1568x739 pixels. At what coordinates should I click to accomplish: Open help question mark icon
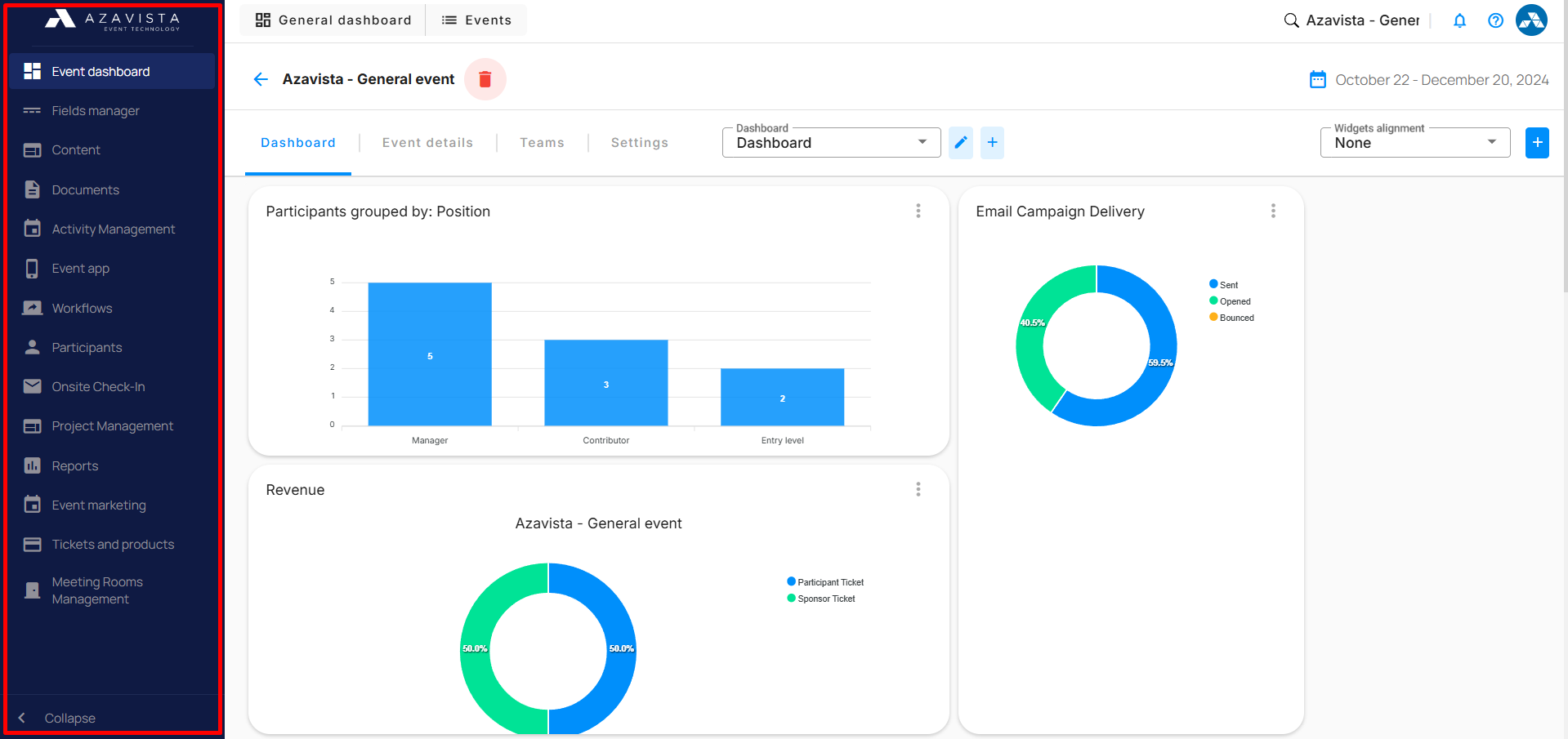pos(1495,20)
